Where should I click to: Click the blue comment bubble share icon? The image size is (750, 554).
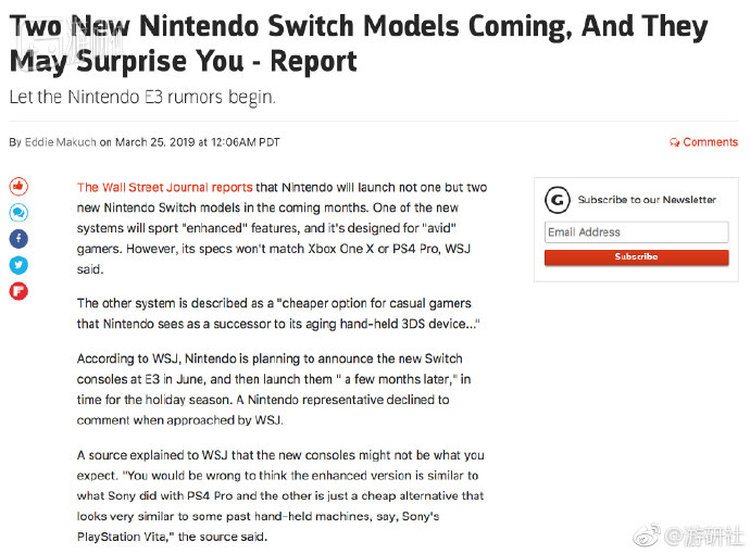(x=19, y=213)
